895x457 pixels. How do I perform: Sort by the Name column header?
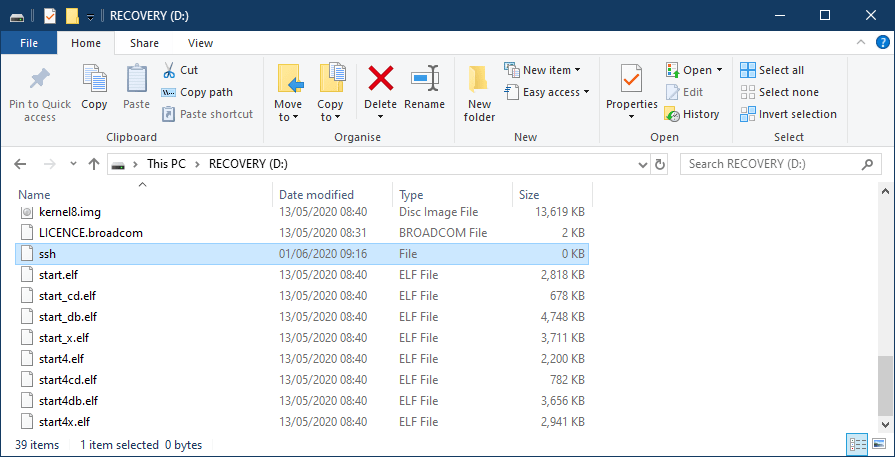(x=34, y=195)
